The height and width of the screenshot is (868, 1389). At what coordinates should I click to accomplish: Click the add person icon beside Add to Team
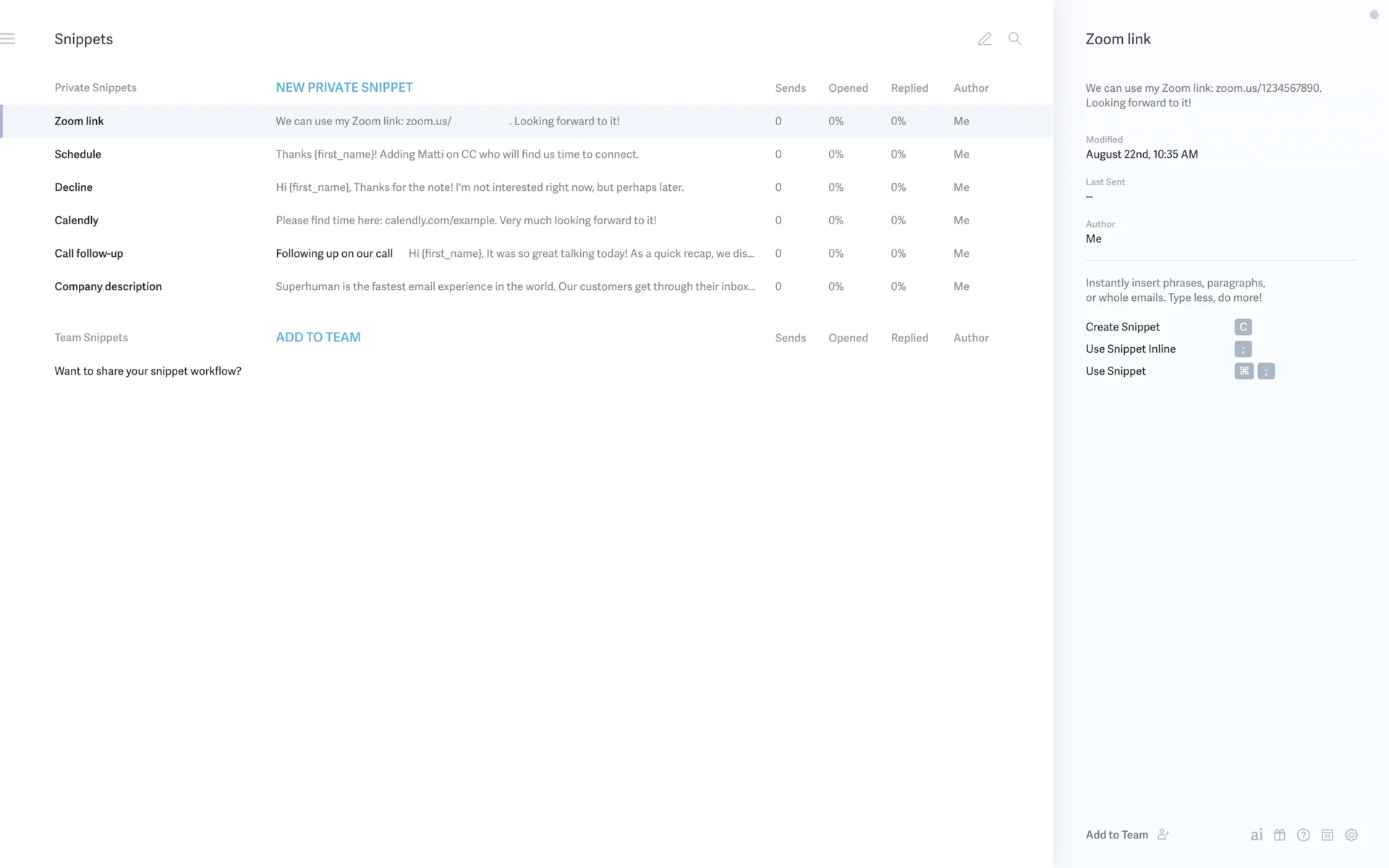[x=1163, y=835]
